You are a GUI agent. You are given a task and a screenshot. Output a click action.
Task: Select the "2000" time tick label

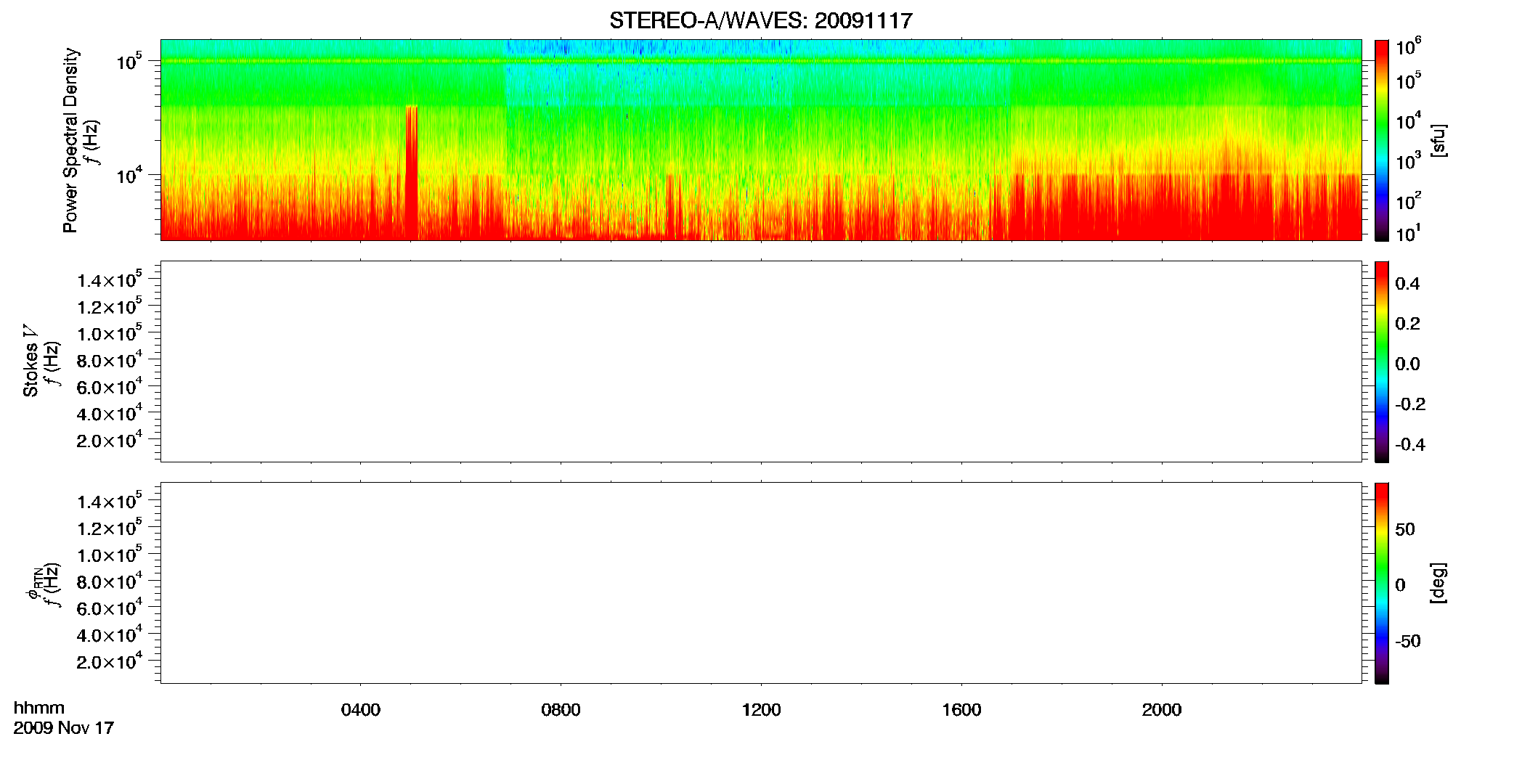coord(1162,710)
